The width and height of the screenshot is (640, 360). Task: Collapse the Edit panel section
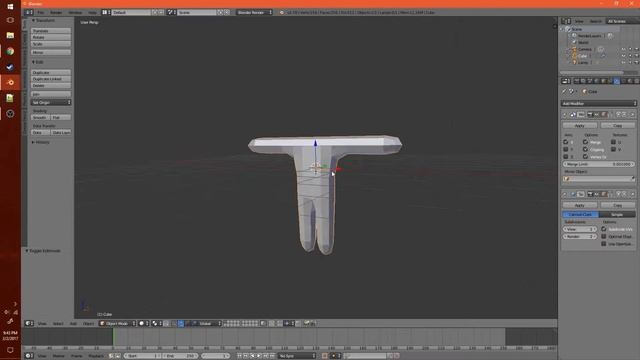click(x=38, y=62)
